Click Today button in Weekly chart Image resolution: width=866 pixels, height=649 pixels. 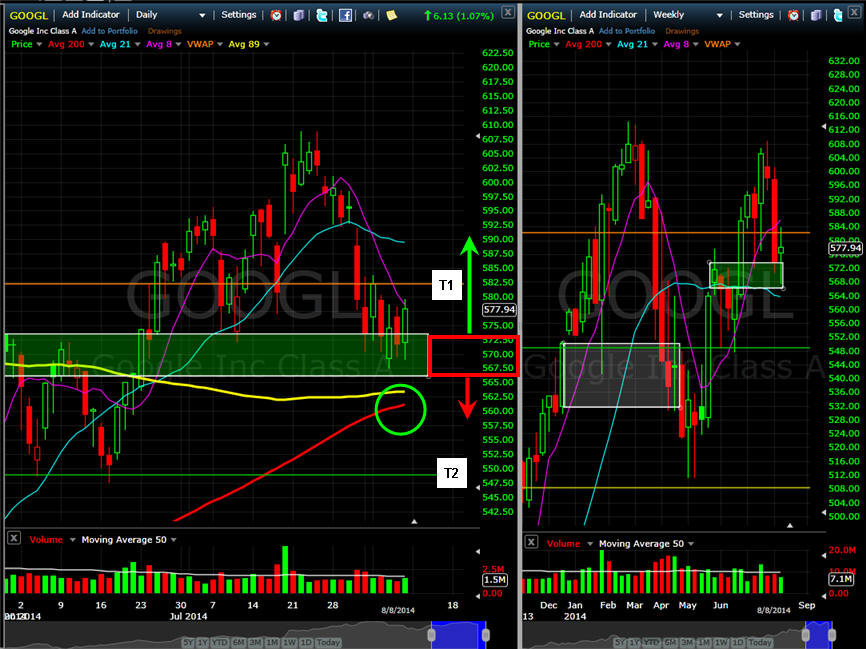point(760,642)
